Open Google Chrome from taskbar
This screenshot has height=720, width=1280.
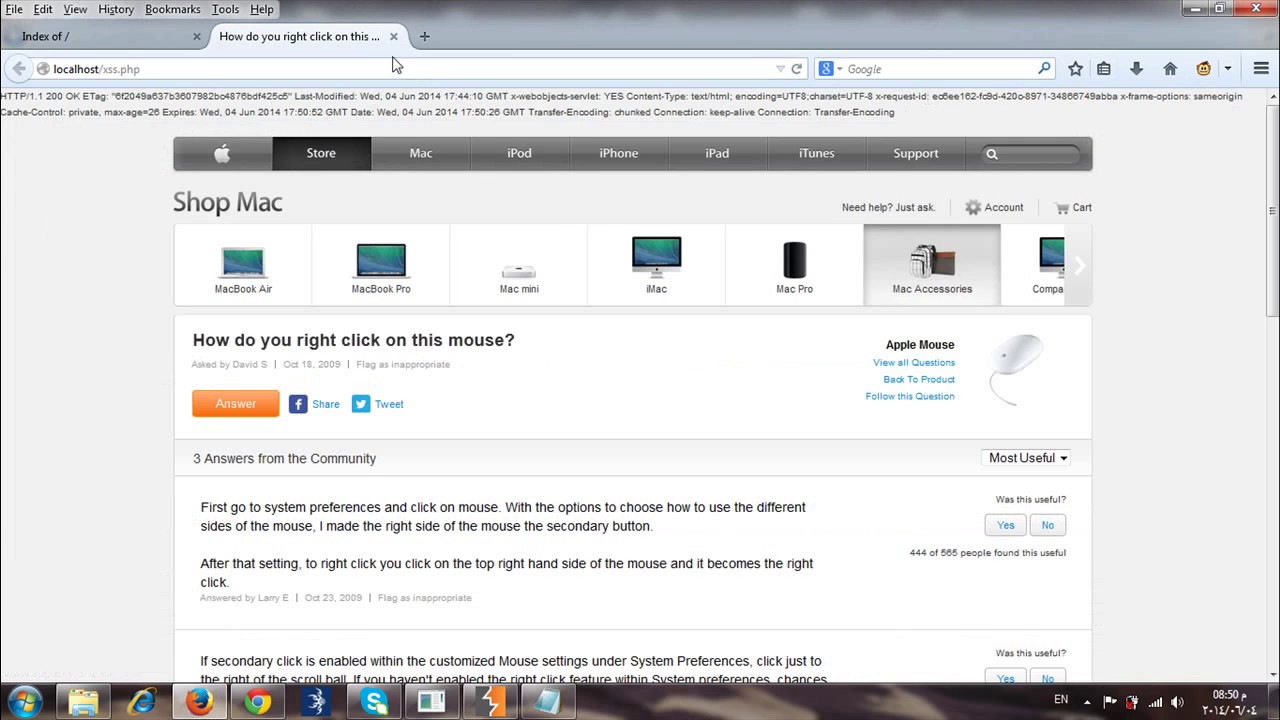point(258,702)
